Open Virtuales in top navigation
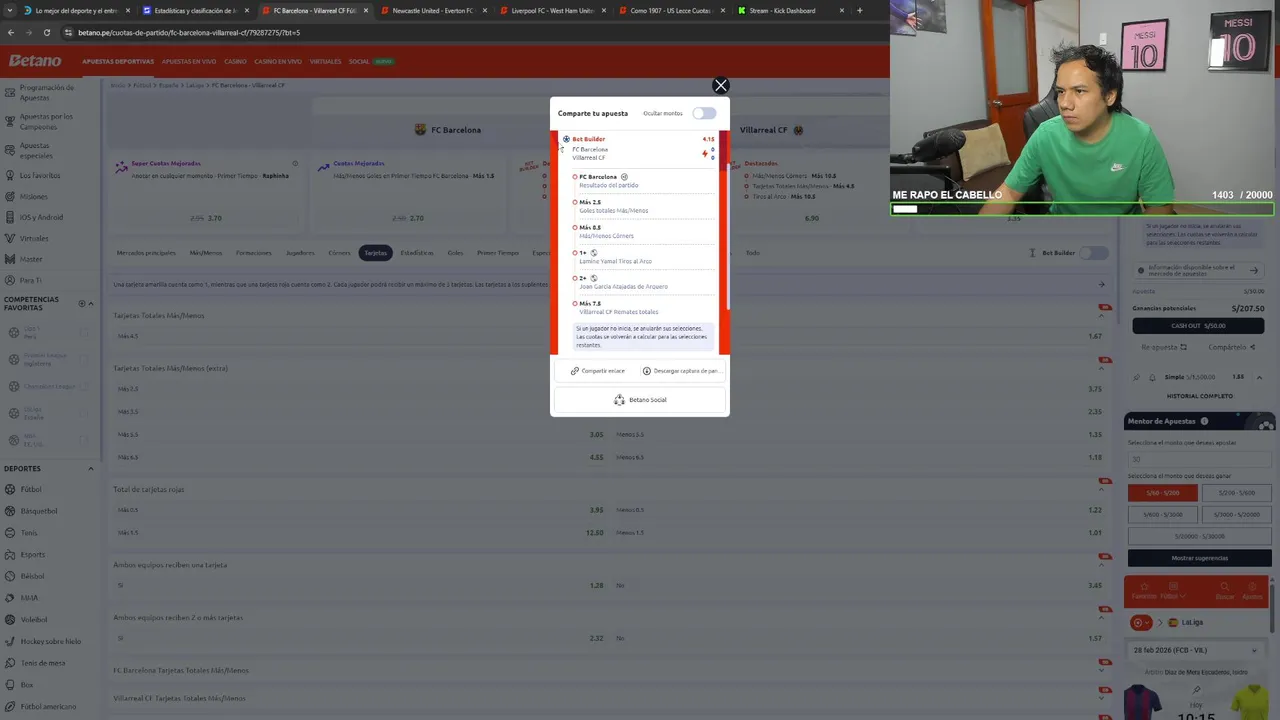Screen dimensions: 1280x720 (x=325, y=61)
